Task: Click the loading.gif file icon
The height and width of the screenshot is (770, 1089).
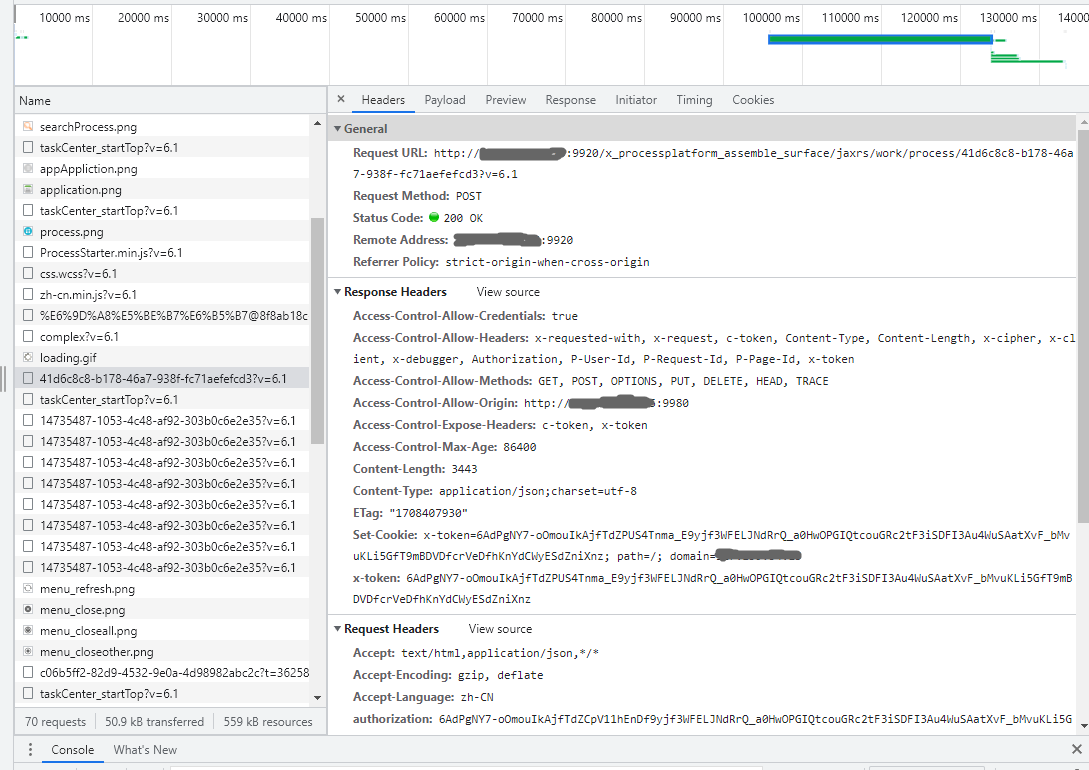Action: click(29, 358)
